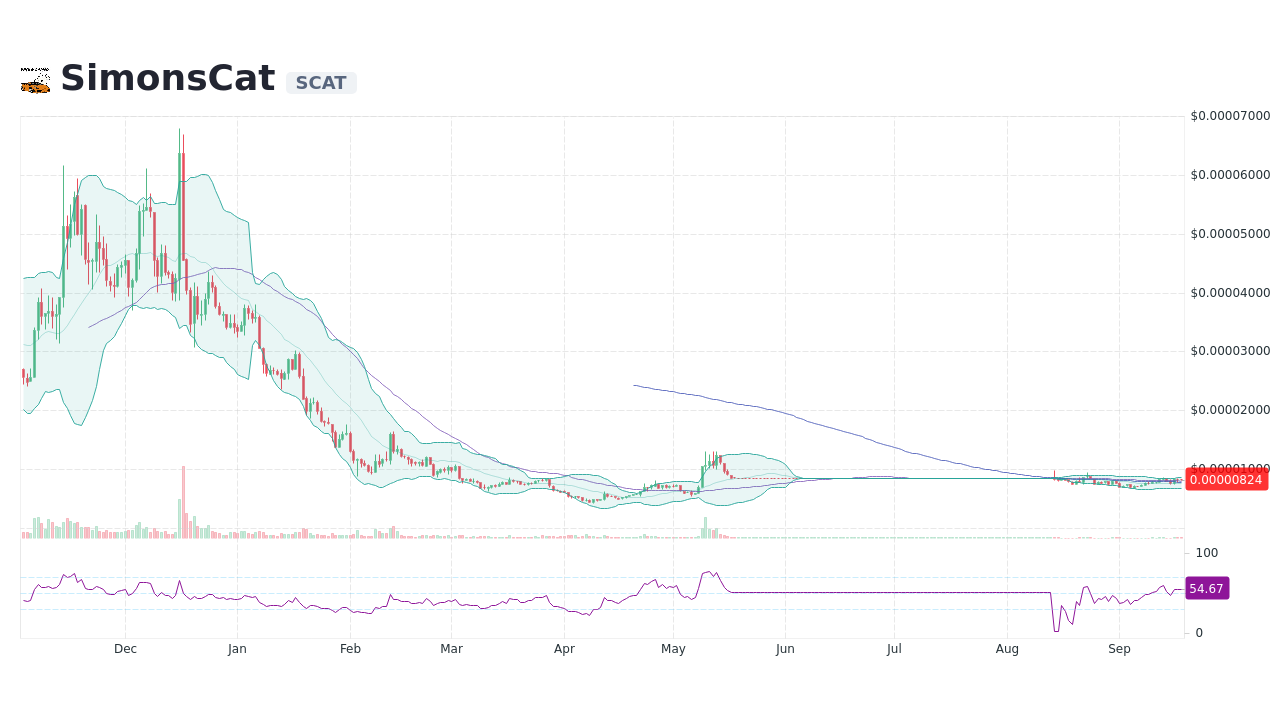Screen dimensions: 1280x720
Task: Select the SCAT ticker badge
Action: click(321, 83)
